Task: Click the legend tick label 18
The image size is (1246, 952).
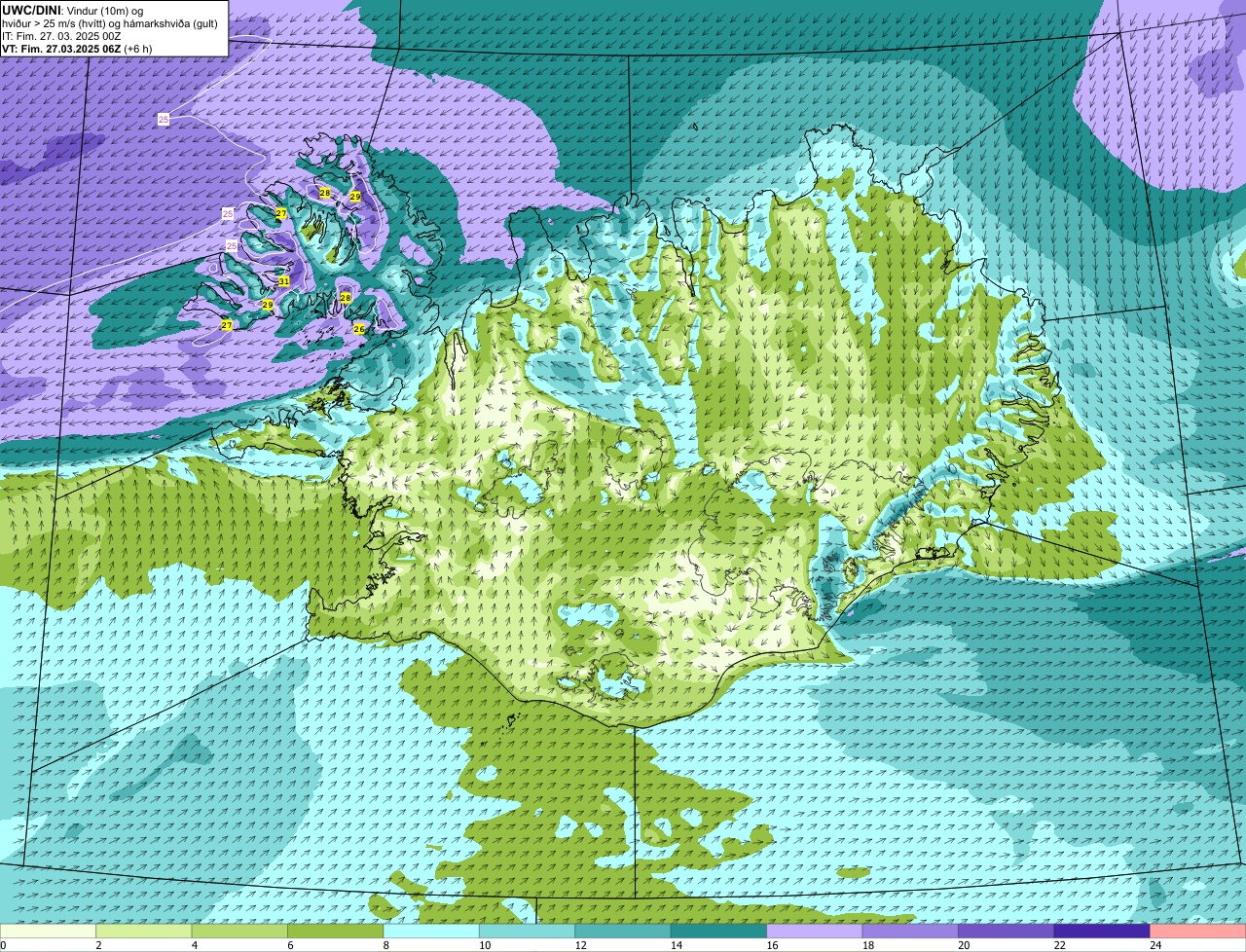Action: (867, 944)
